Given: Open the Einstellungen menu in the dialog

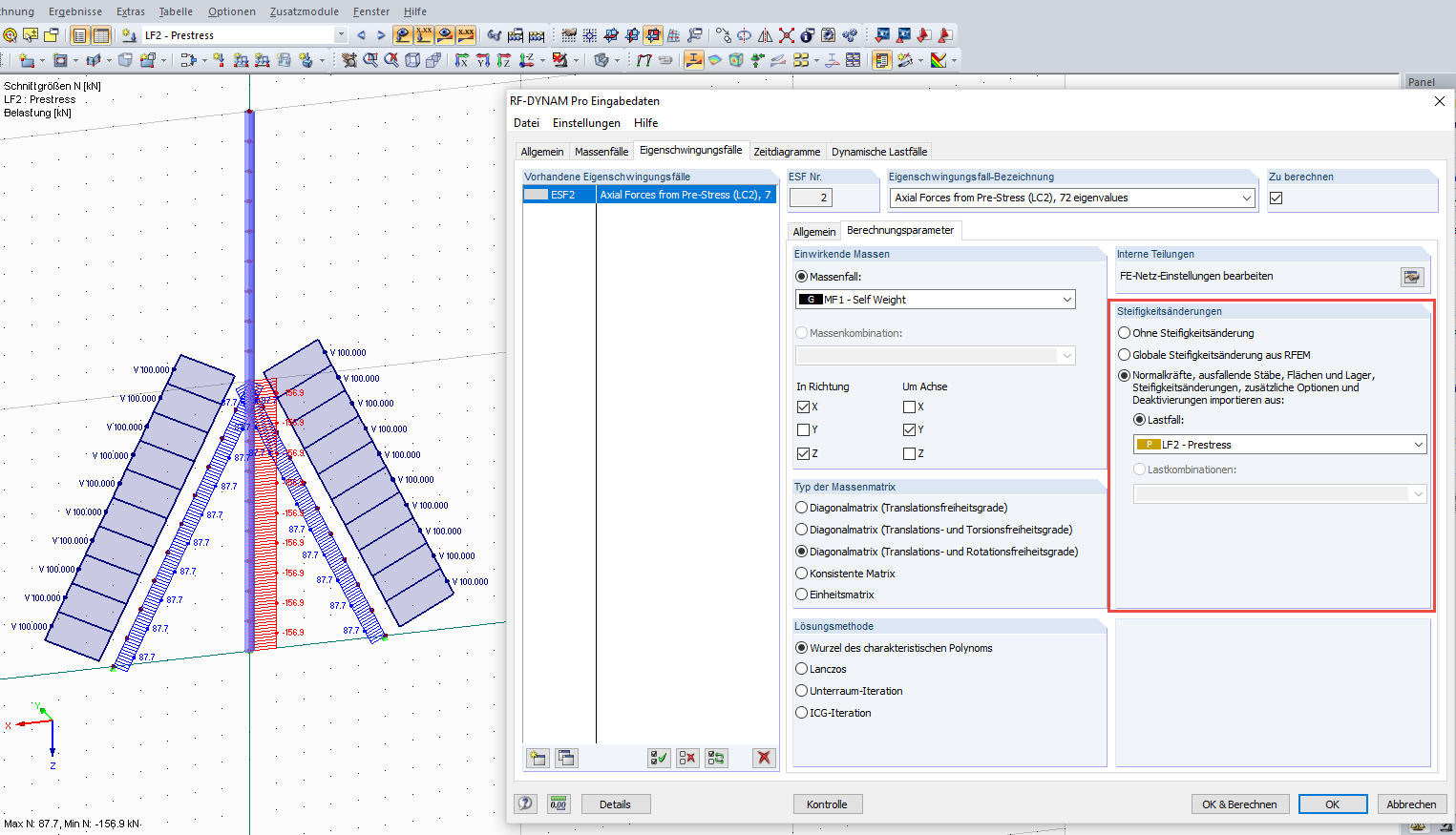Looking at the screenshot, I should click(x=586, y=123).
